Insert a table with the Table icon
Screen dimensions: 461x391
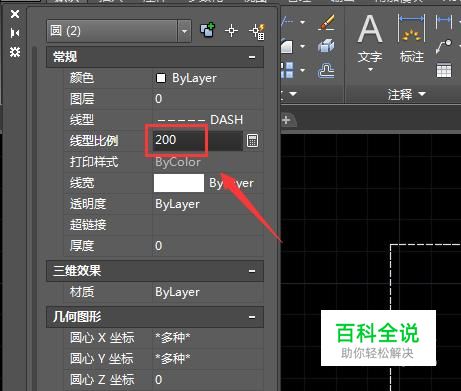click(444, 71)
